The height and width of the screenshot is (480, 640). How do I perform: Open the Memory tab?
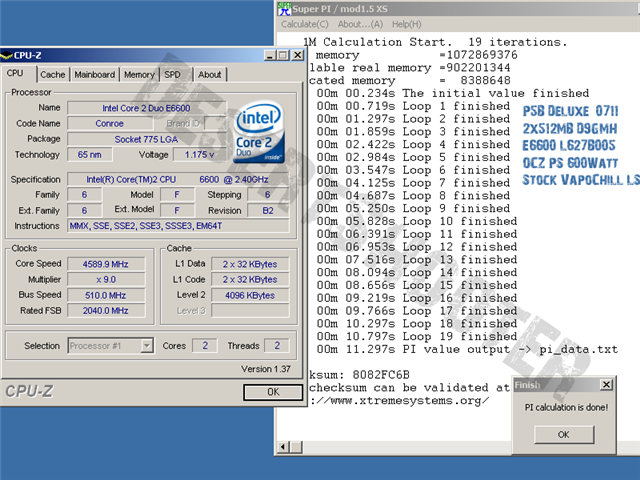(139, 75)
